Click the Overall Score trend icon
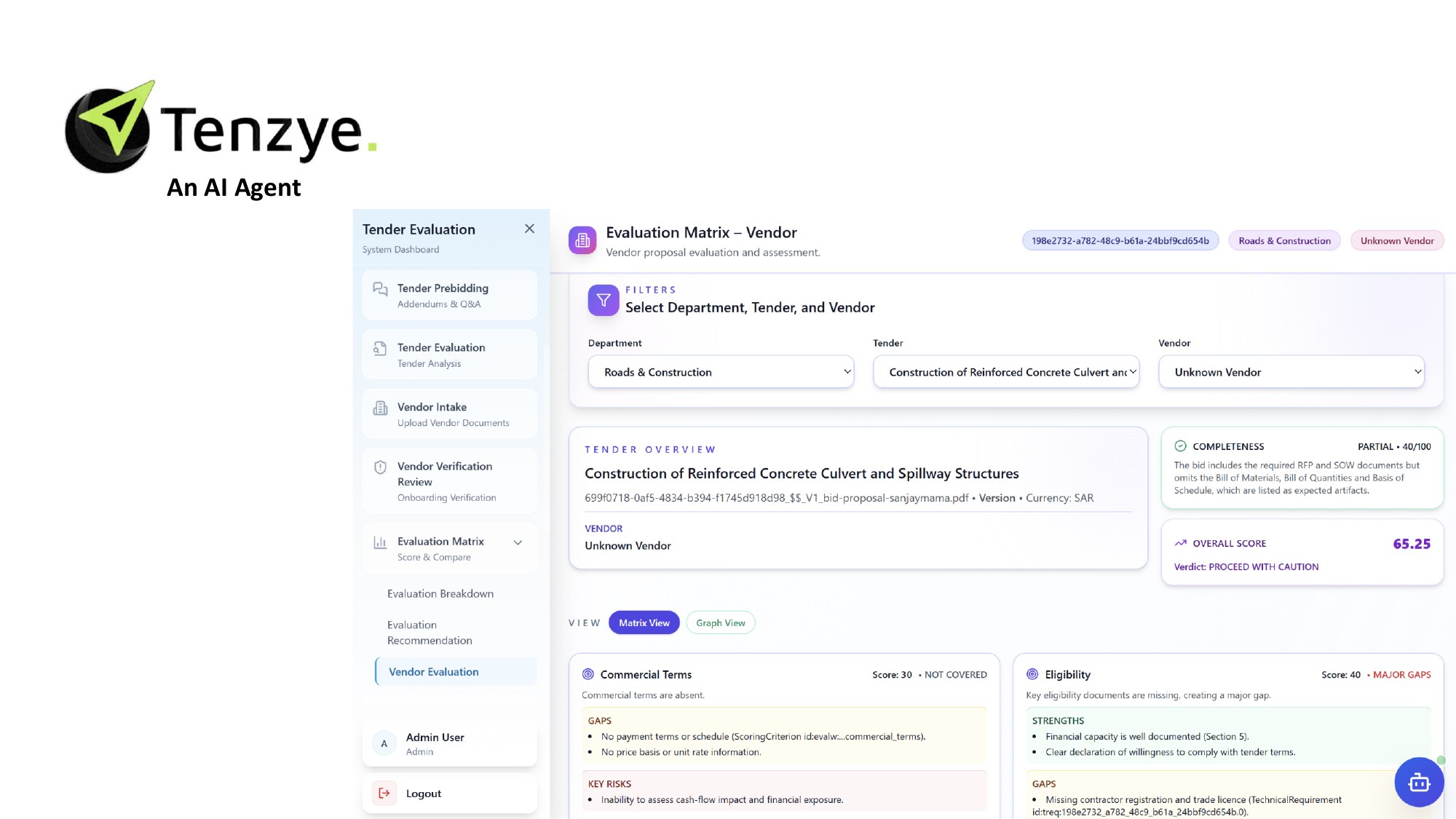 1180,543
